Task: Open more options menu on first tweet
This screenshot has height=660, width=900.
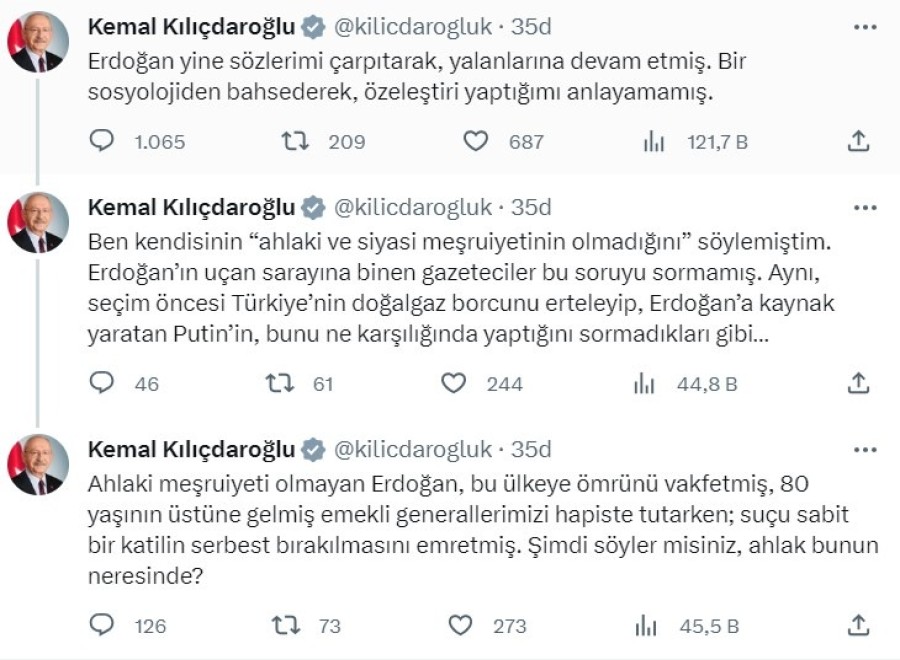Action: tap(864, 27)
